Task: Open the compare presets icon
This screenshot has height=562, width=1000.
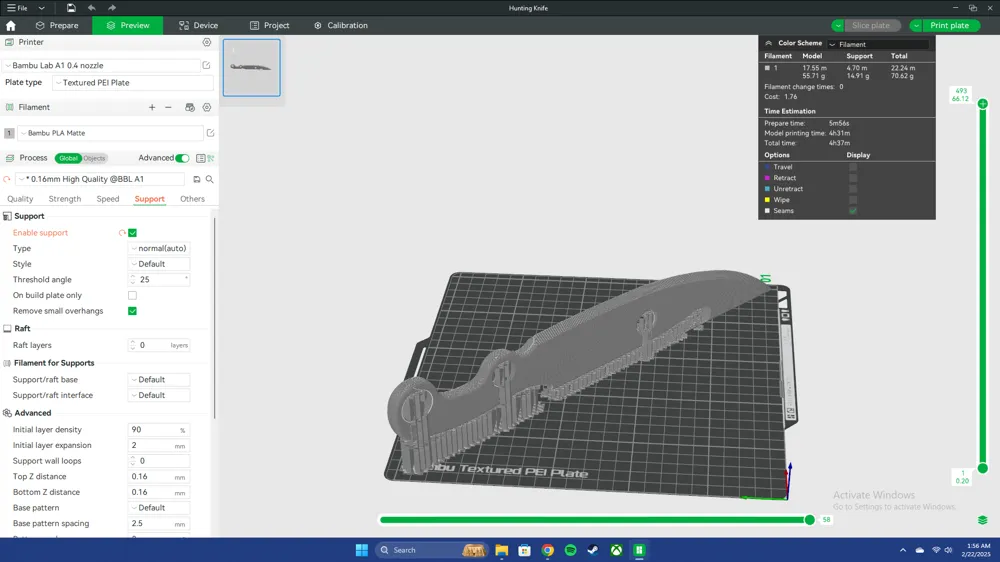Action: point(210,158)
